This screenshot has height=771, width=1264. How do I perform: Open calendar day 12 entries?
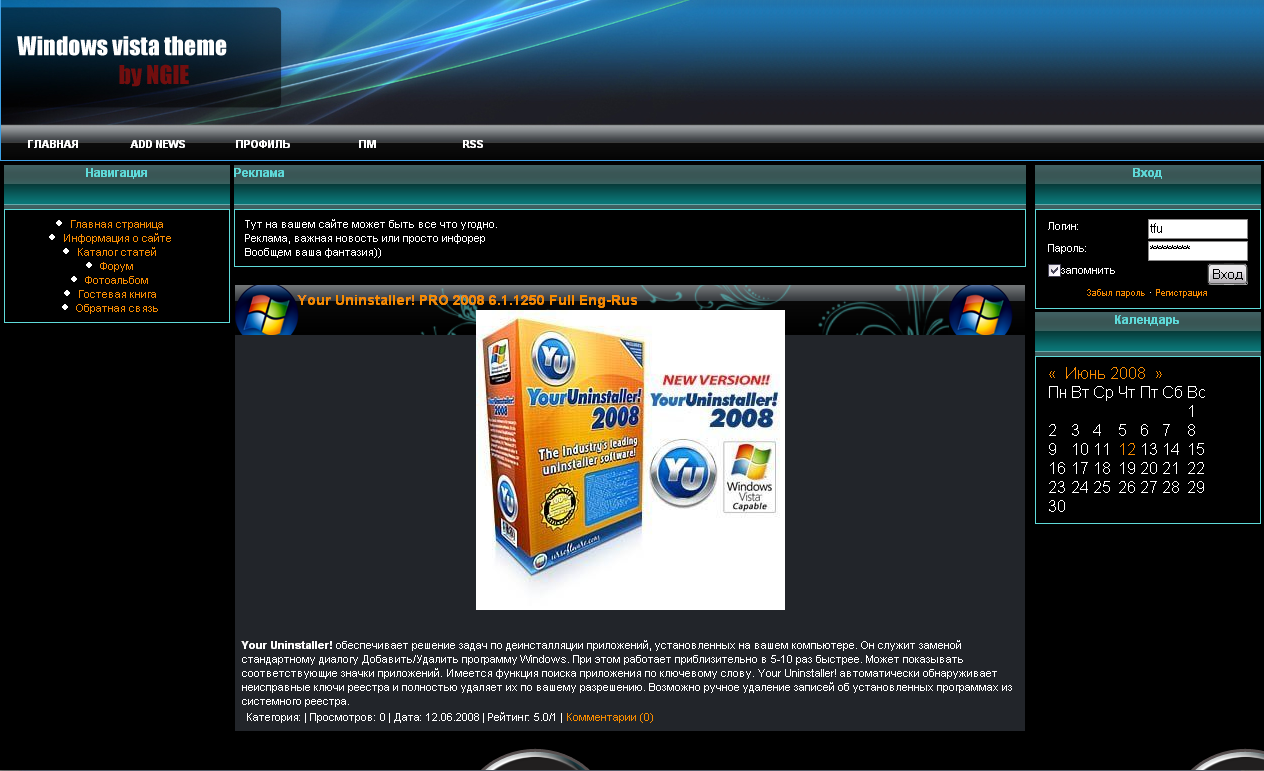point(1128,450)
